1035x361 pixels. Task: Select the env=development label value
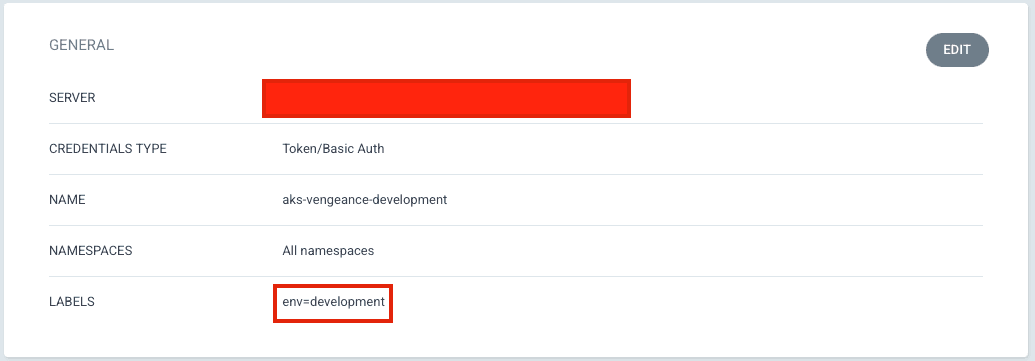click(333, 302)
